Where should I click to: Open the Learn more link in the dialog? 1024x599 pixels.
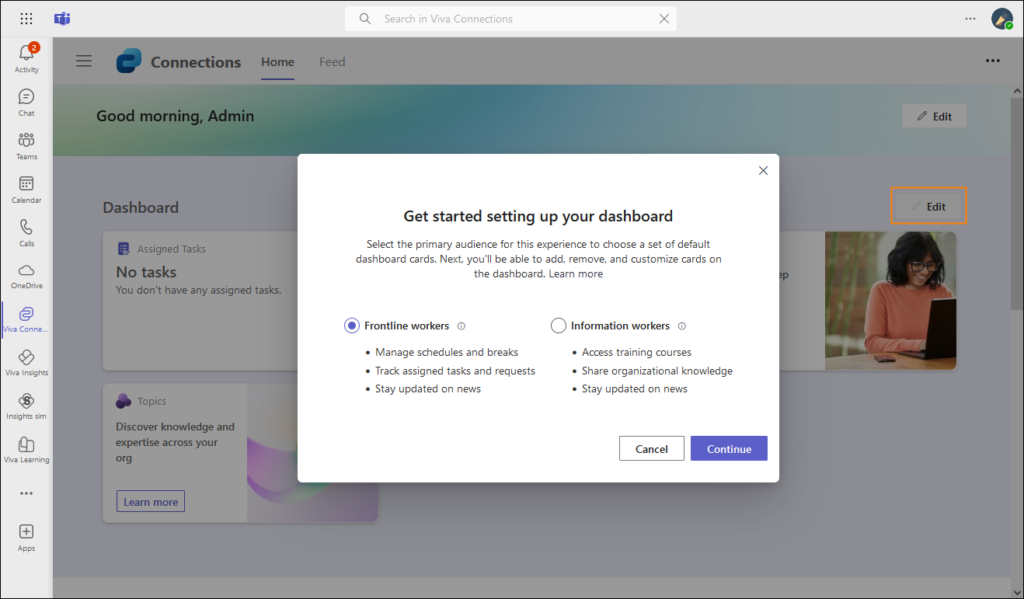click(577, 273)
